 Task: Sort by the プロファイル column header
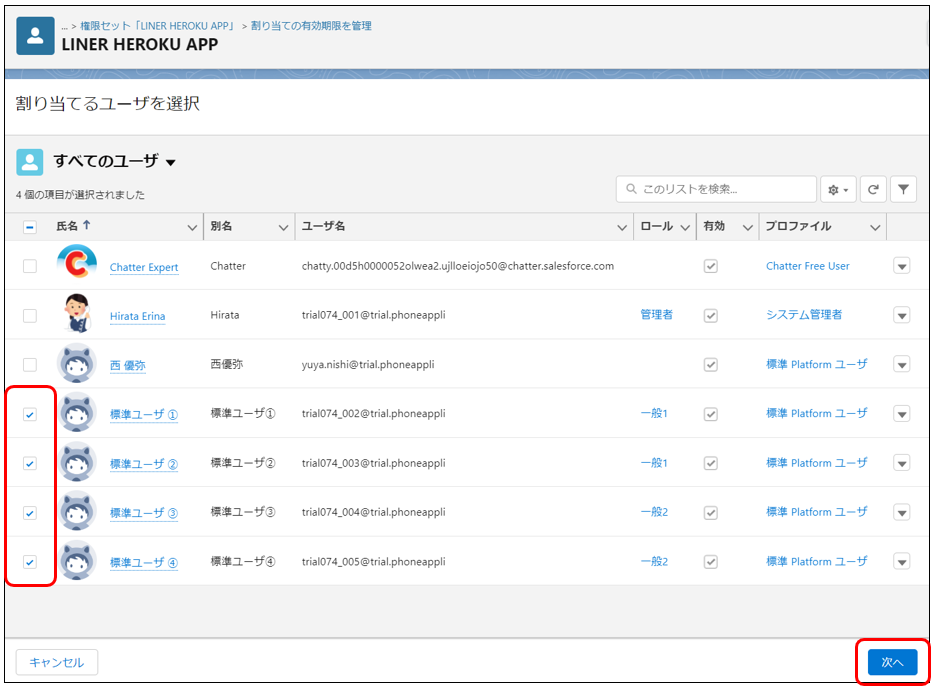click(798, 226)
